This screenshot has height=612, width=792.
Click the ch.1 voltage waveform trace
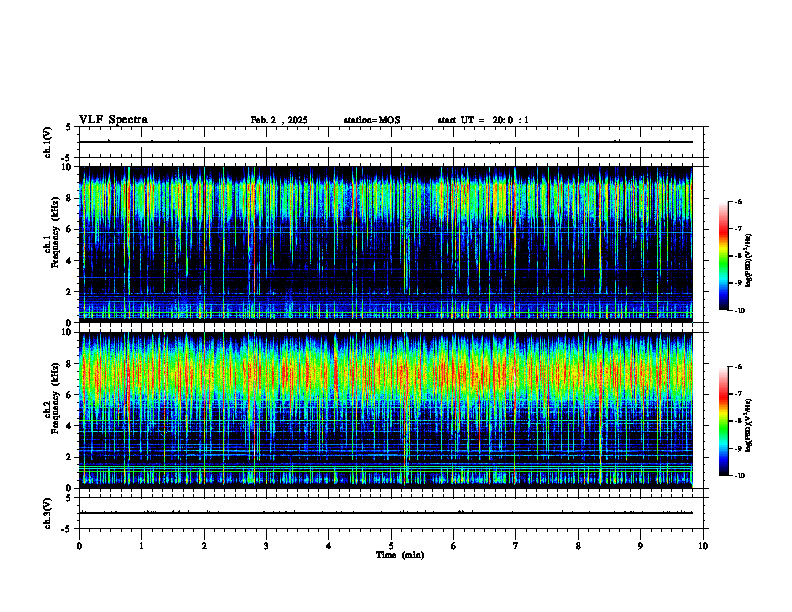386,142
